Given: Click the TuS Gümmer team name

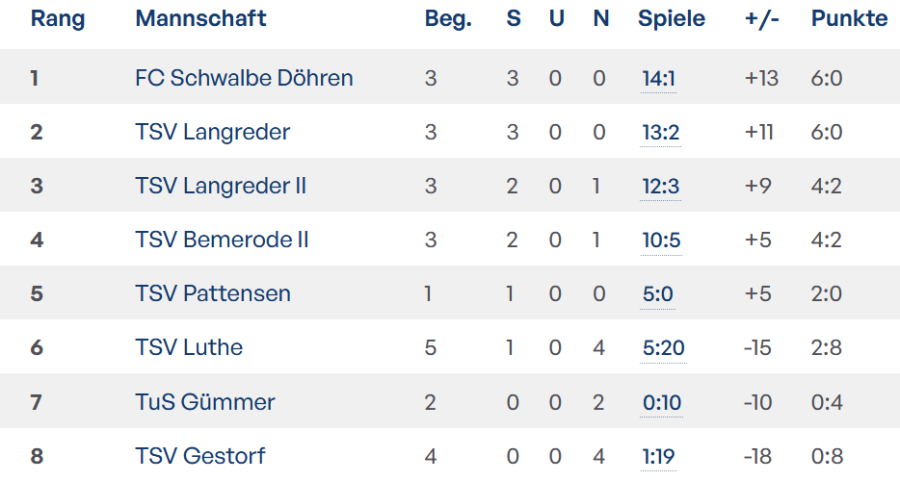Looking at the screenshot, I should pyautogui.click(x=205, y=402).
